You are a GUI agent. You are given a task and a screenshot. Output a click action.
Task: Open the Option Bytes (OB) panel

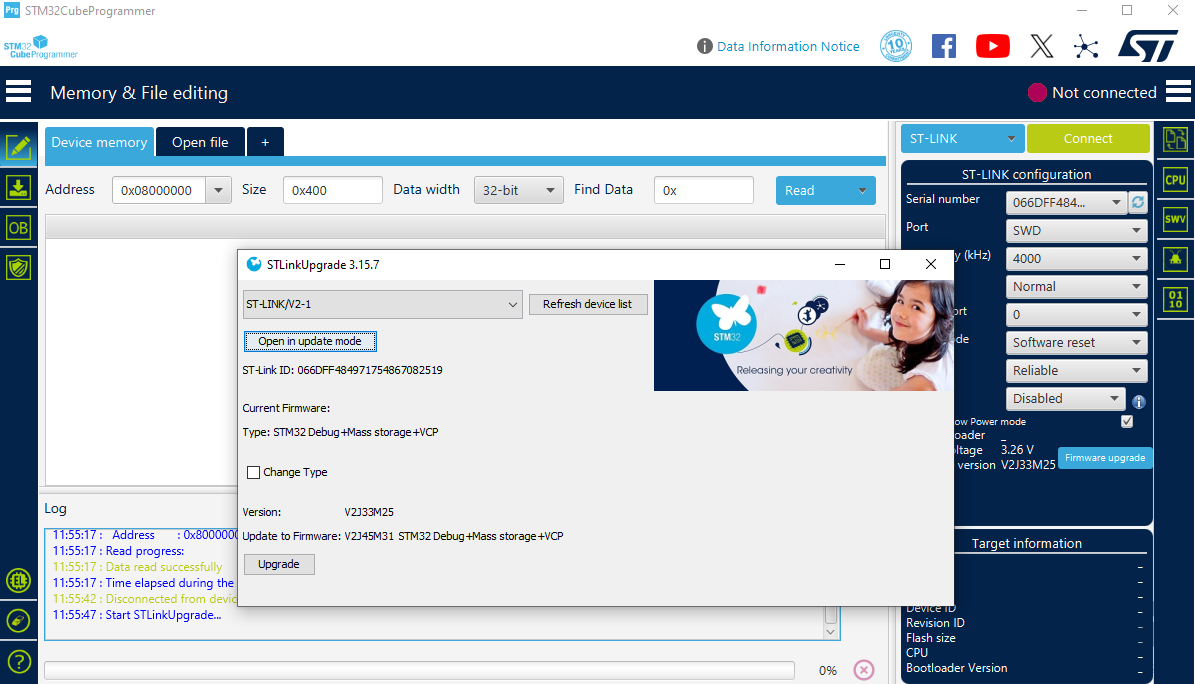coord(18,227)
